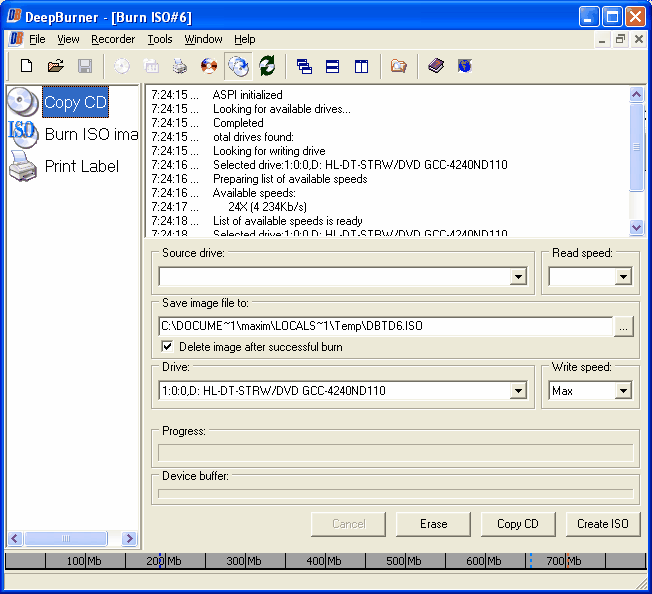Expand the Write speed dropdown
Screen dimensions: 652x594
[x=623, y=391]
